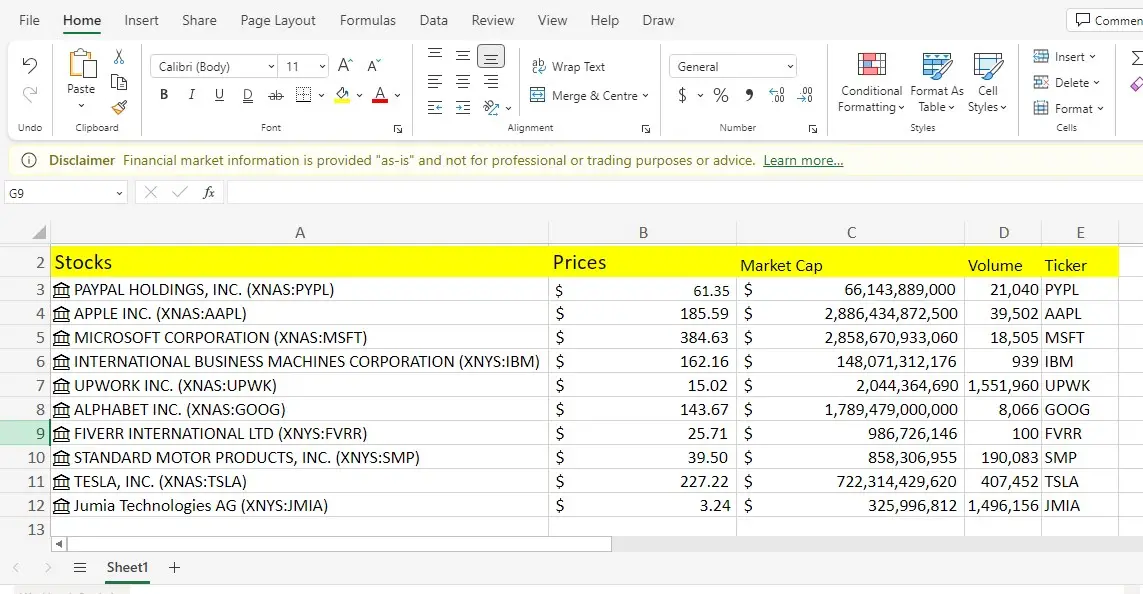This screenshot has width=1143, height=594.
Task: Click the Increase Decimal icon
Action: coord(776,94)
